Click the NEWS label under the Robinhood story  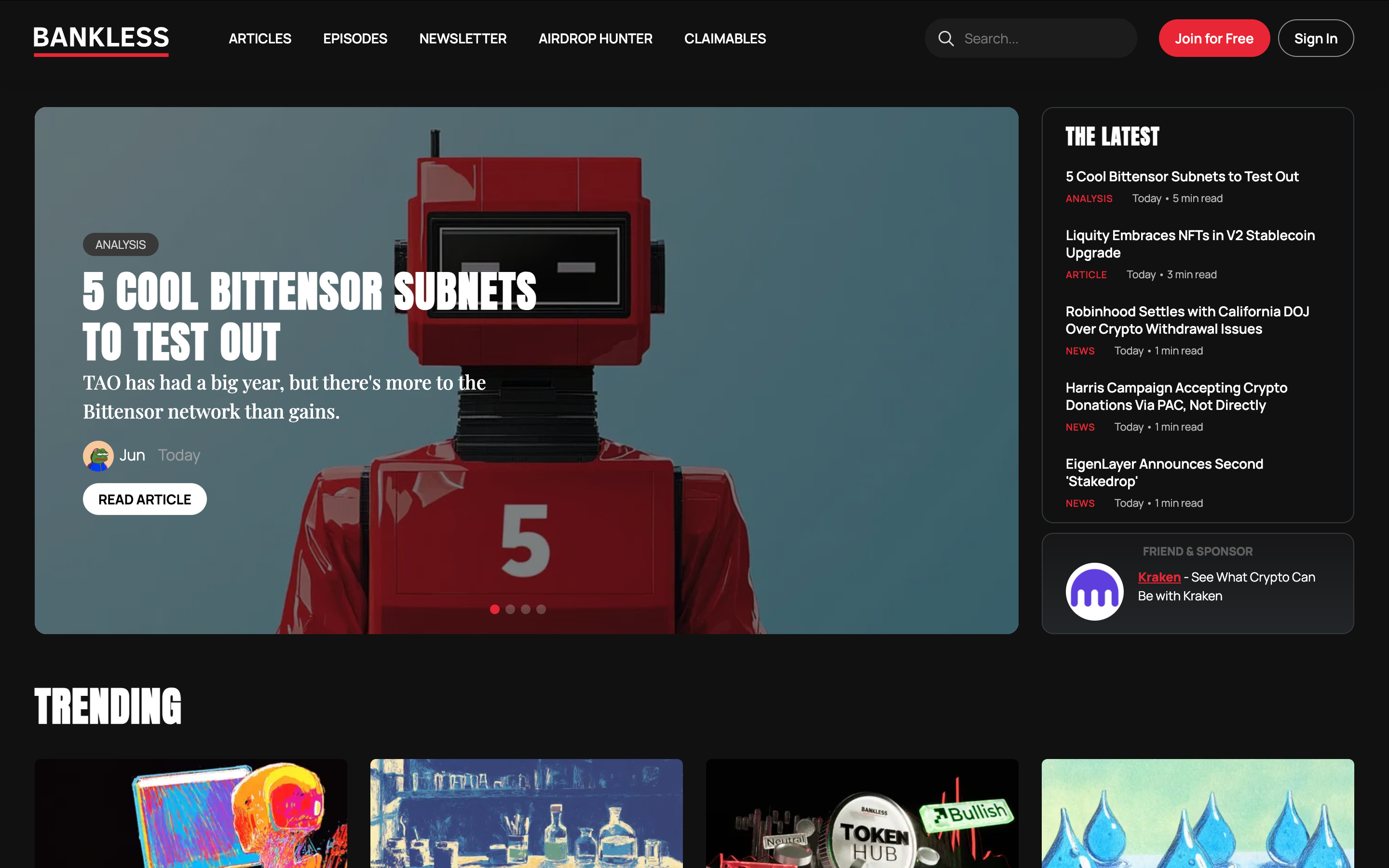tap(1080, 351)
